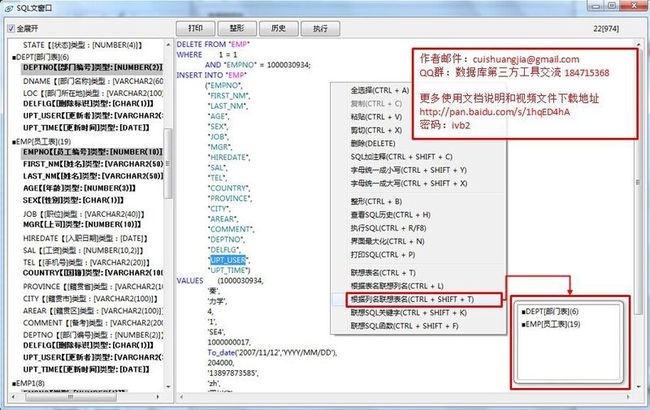The height and width of the screenshot is (410, 650).
Task: Select EMPNO【员工编号】 tree row
Action: [x=92, y=152]
